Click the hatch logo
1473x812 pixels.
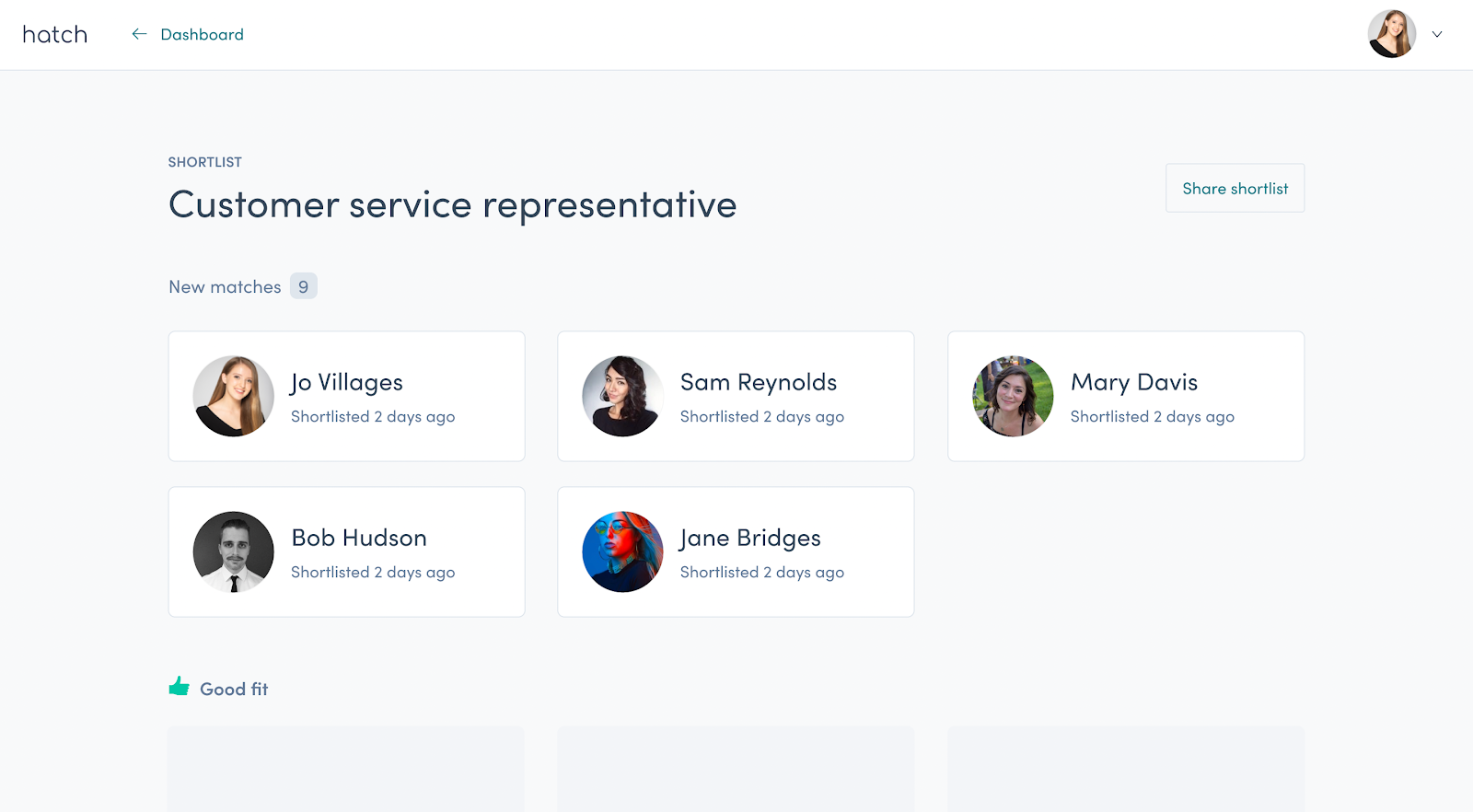(55, 35)
